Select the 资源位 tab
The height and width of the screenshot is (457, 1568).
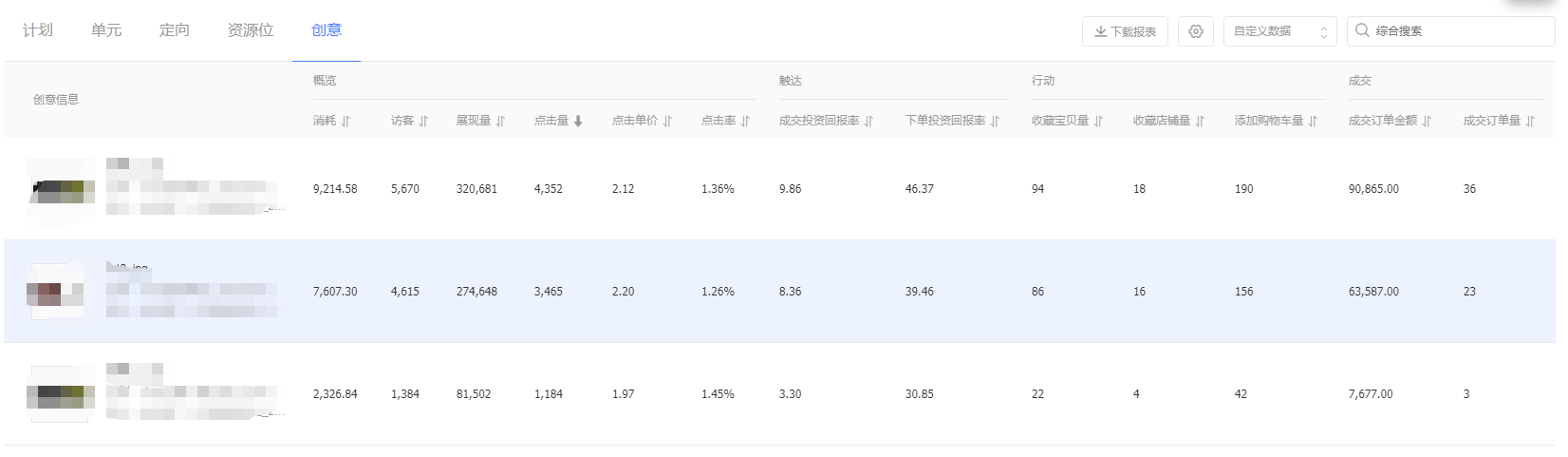pos(251,30)
